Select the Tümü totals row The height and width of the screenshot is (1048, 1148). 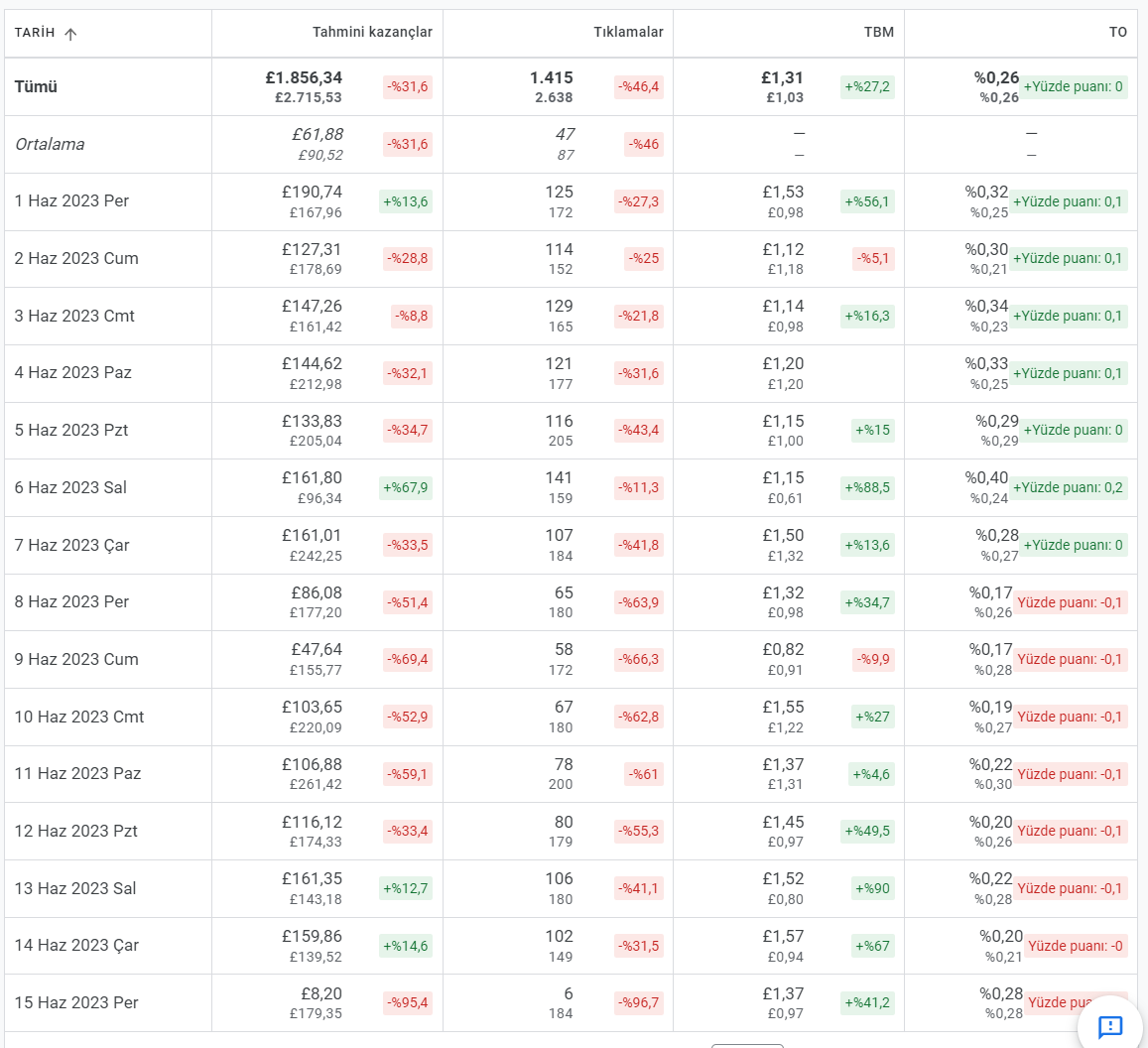(x=572, y=86)
